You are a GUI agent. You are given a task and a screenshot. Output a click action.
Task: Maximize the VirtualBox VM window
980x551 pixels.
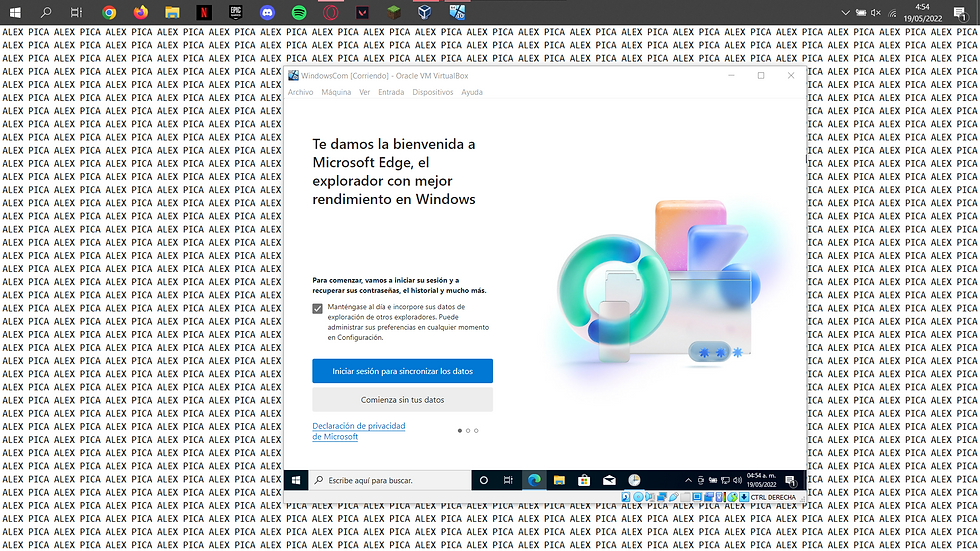761,76
